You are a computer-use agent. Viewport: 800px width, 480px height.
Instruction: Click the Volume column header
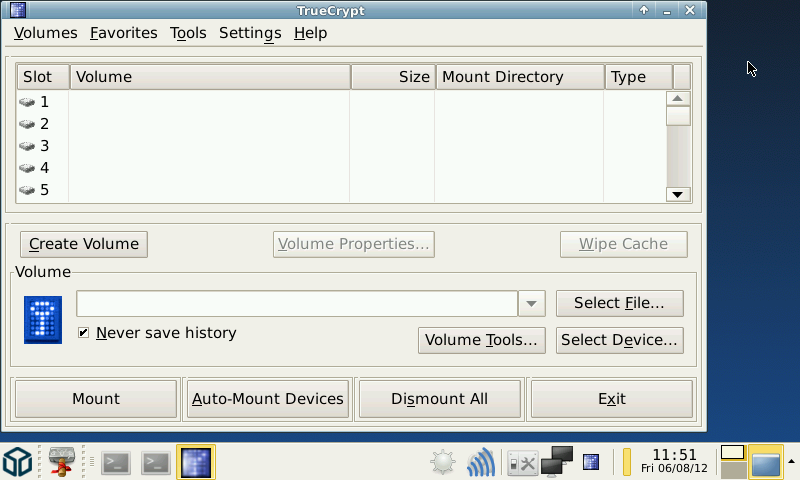[x=210, y=77]
